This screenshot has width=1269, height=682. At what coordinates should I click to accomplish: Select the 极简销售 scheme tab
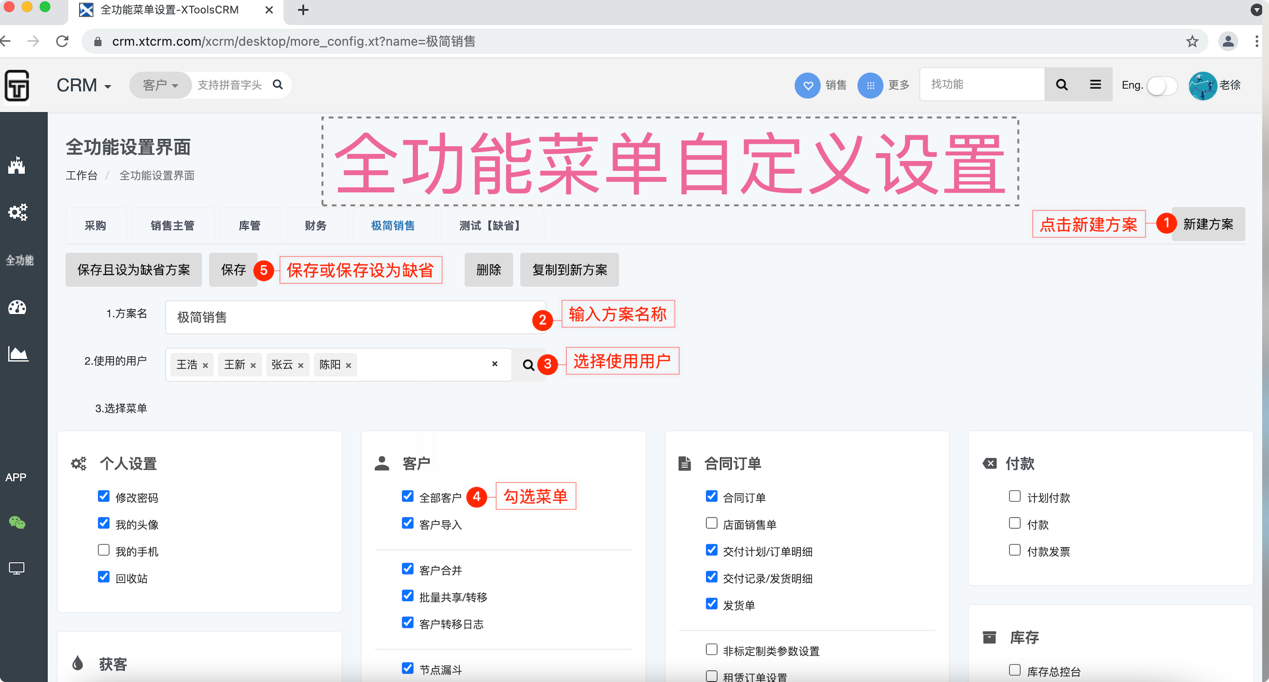[x=393, y=226]
